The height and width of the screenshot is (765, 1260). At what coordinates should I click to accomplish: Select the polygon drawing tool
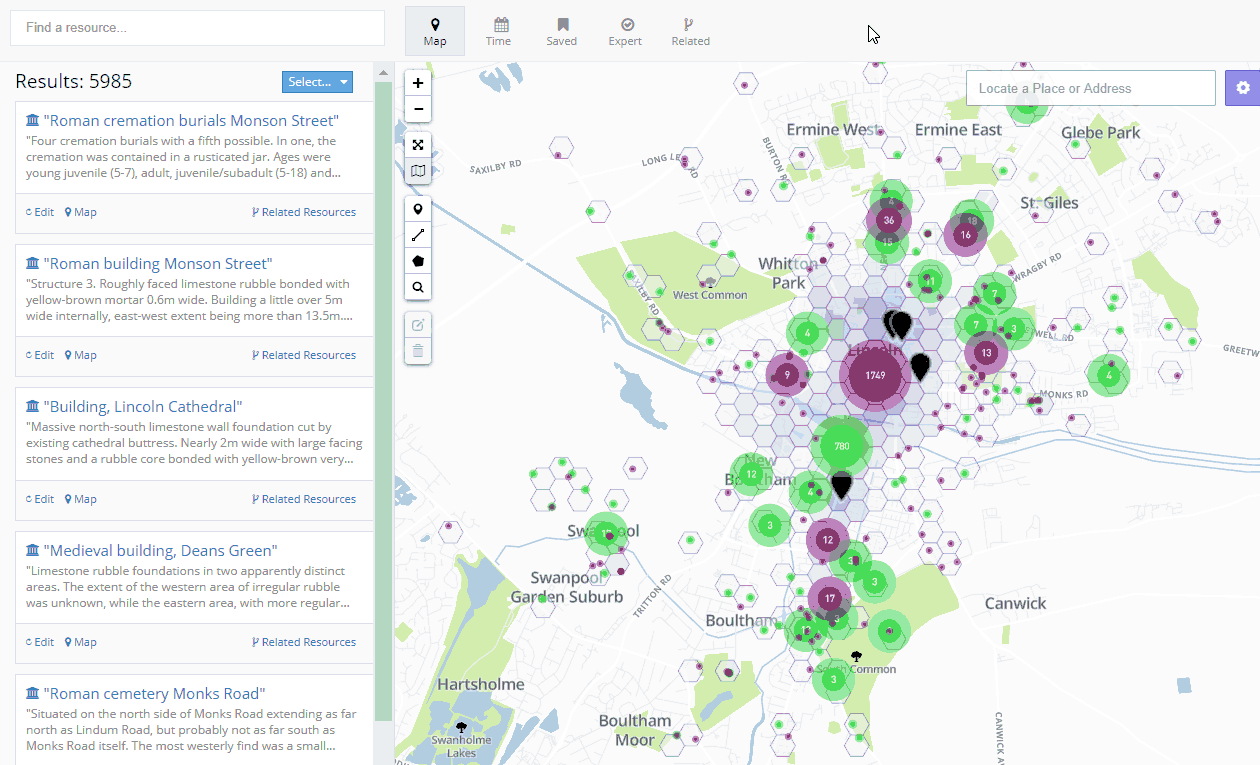tap(418, 261)
